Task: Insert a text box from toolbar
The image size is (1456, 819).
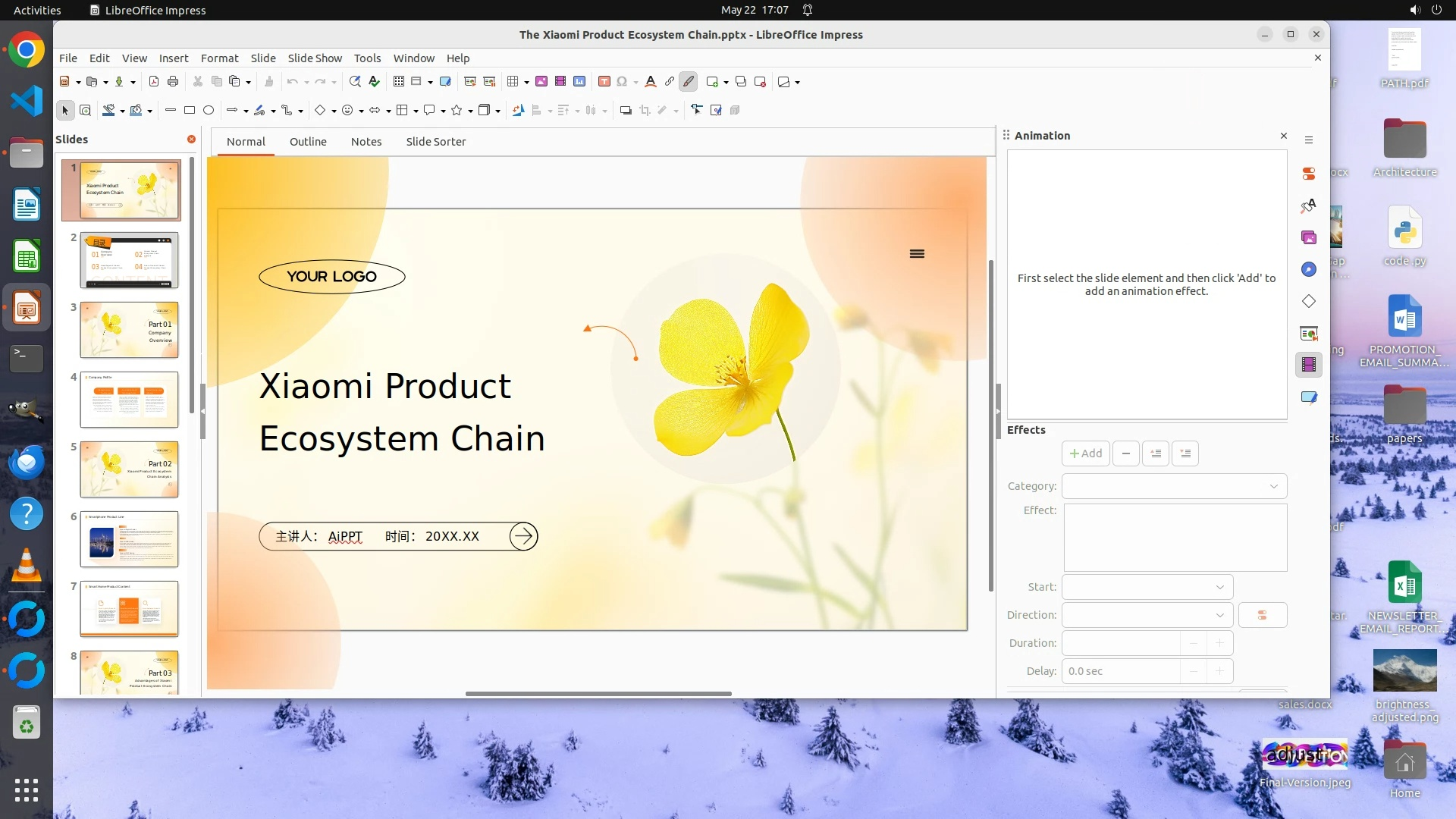Action: point(604,82)
